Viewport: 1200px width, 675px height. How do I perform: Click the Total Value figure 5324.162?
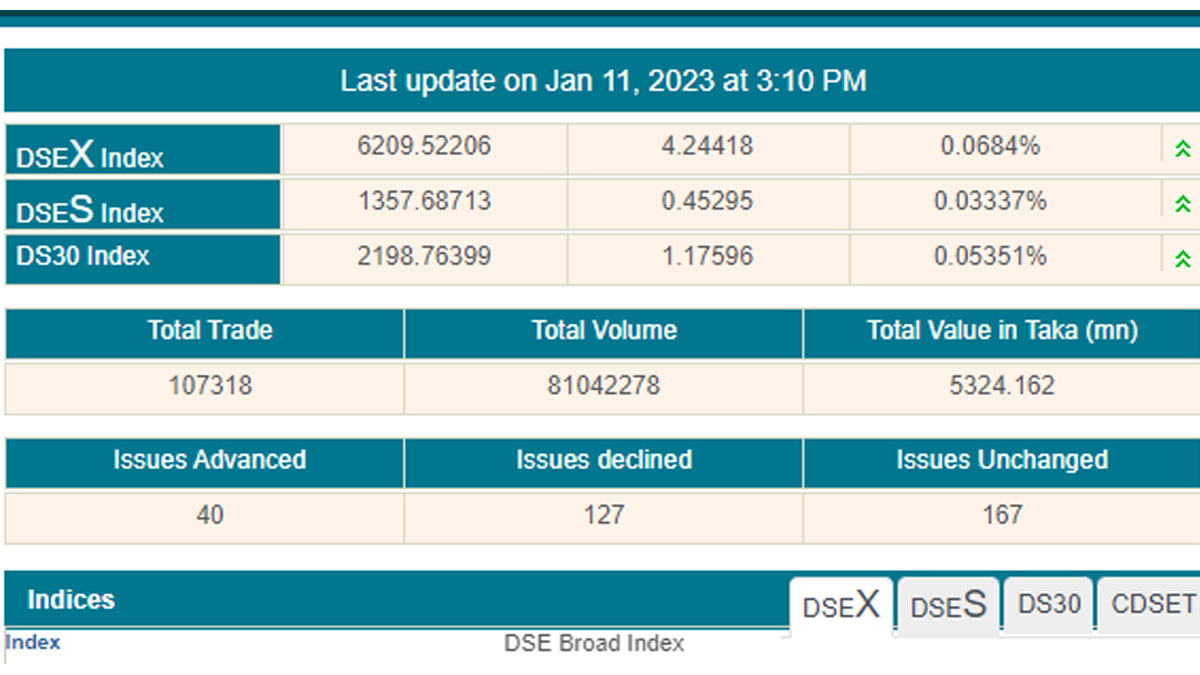click(x=1001, y=385)
